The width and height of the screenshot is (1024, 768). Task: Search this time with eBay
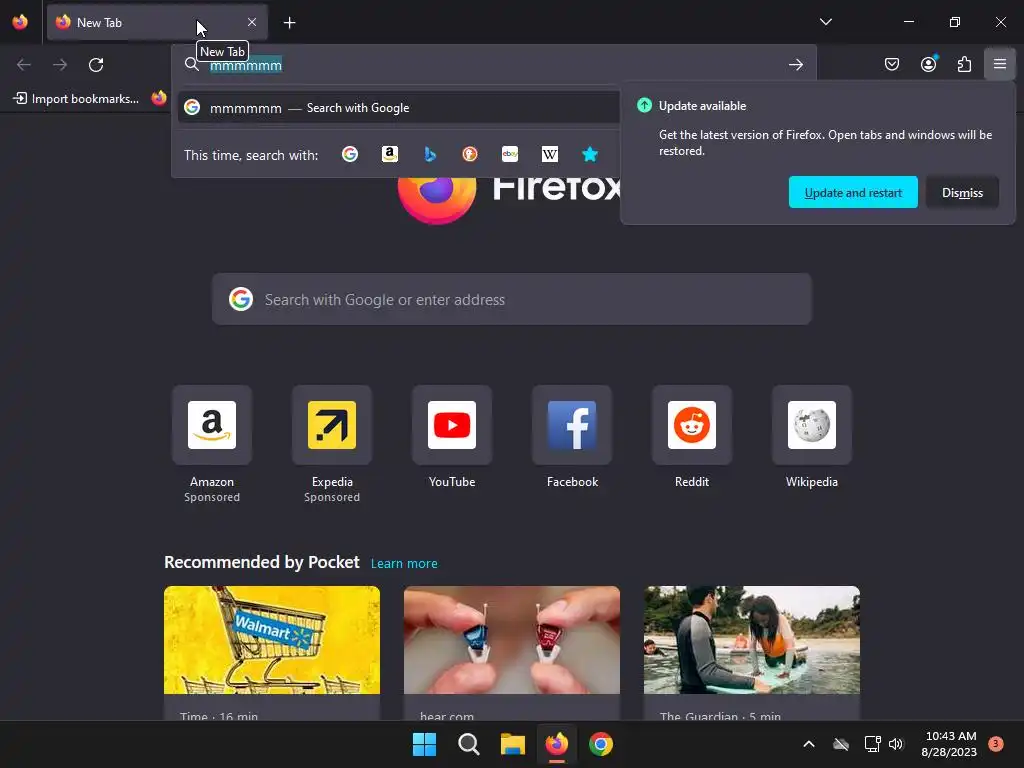[x=510, y=154]
